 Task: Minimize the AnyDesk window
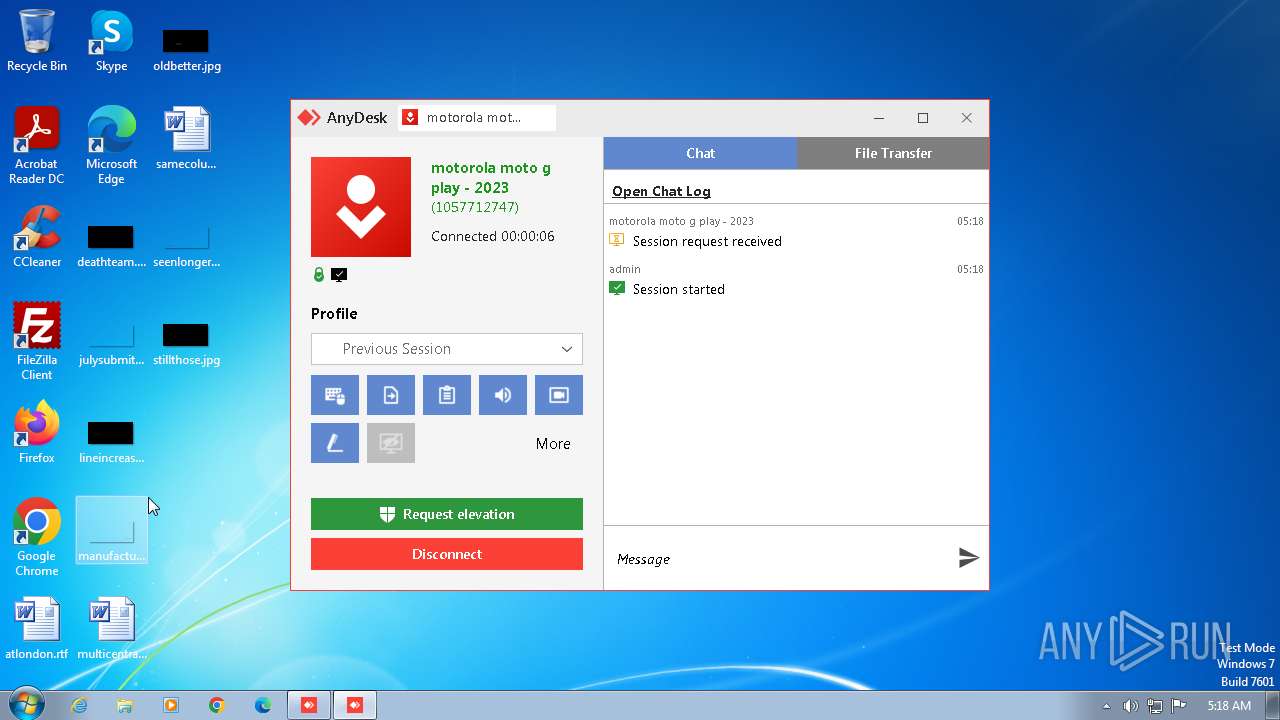879,118
